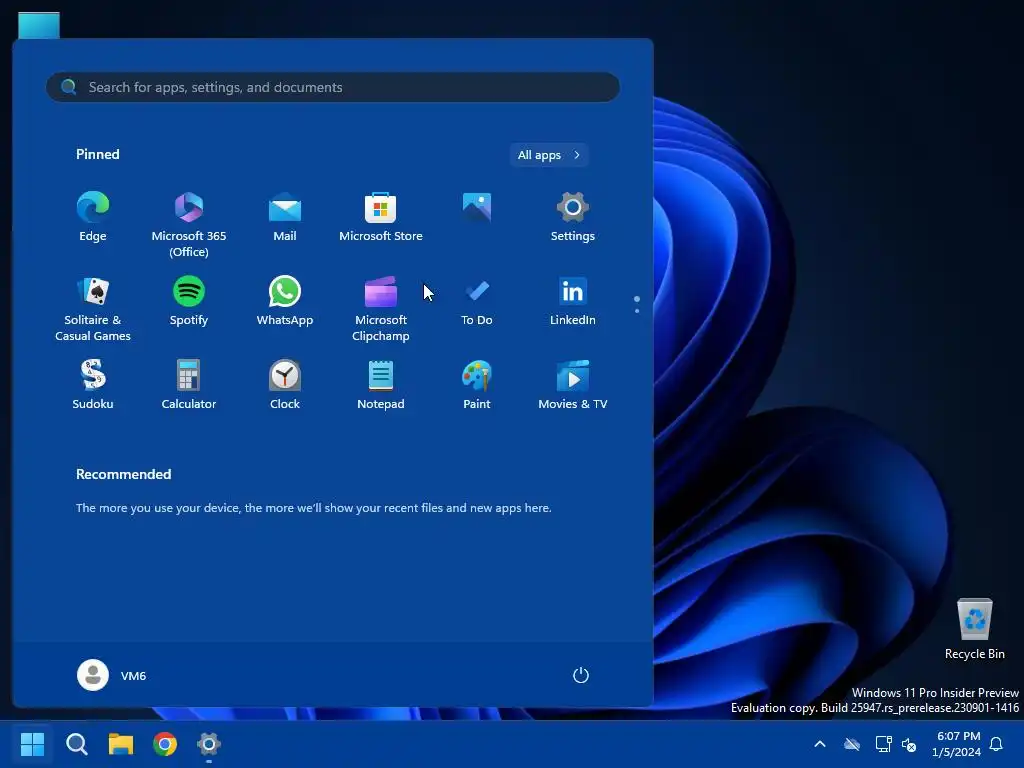
Task: Launch the LinkedIn app
Action: pos(573,301)
